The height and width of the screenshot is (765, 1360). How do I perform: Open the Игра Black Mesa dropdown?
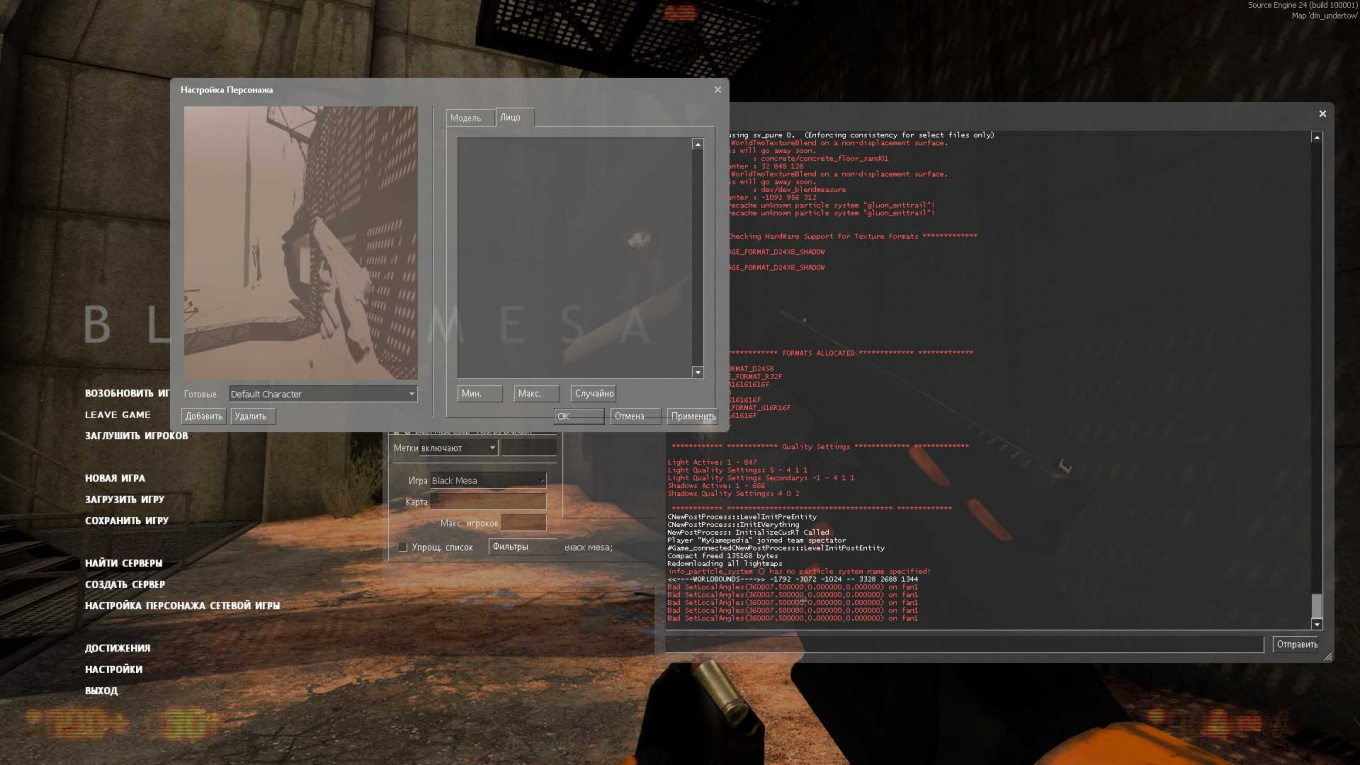click(488, 480)
